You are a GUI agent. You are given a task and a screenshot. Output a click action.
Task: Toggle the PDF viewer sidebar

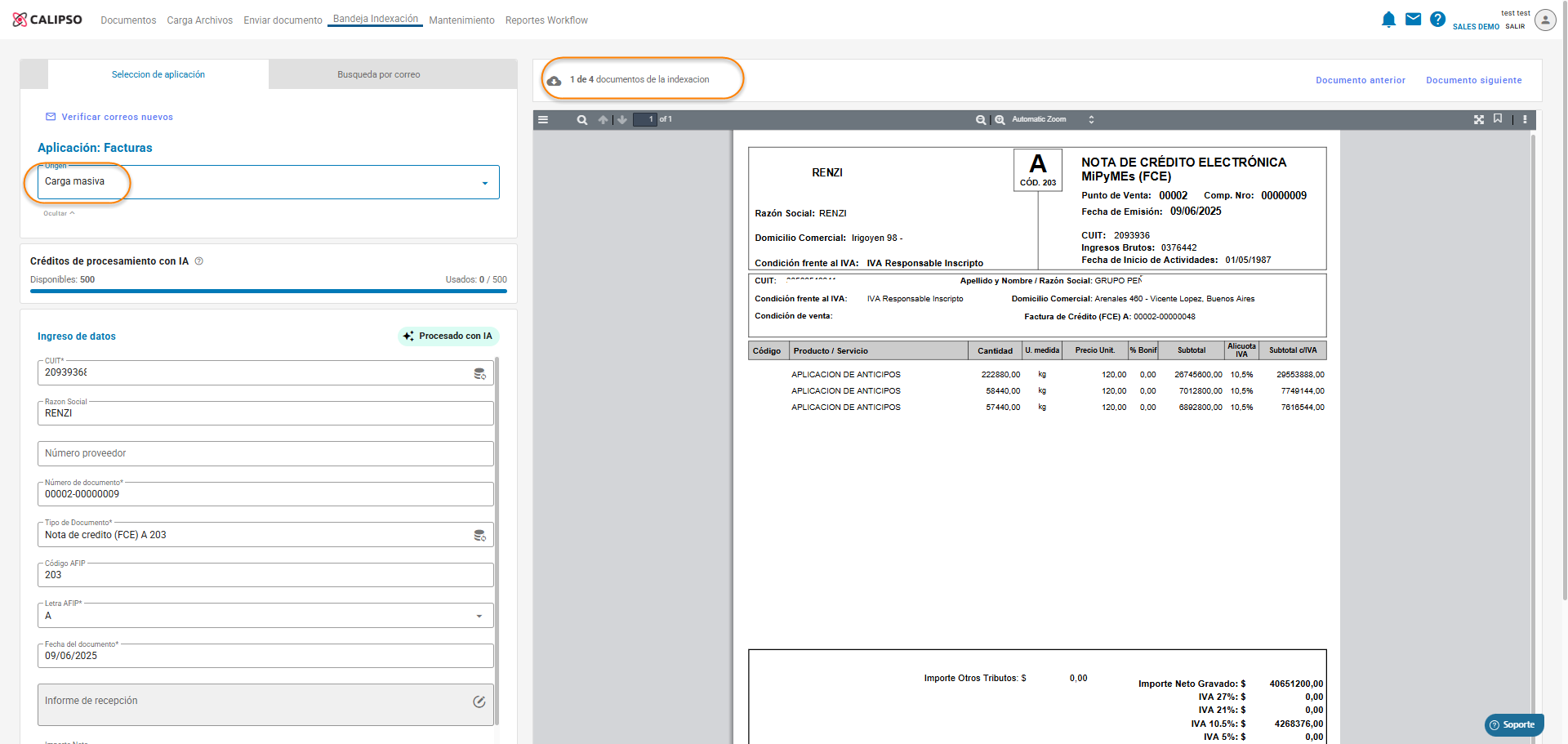[543, 119]
